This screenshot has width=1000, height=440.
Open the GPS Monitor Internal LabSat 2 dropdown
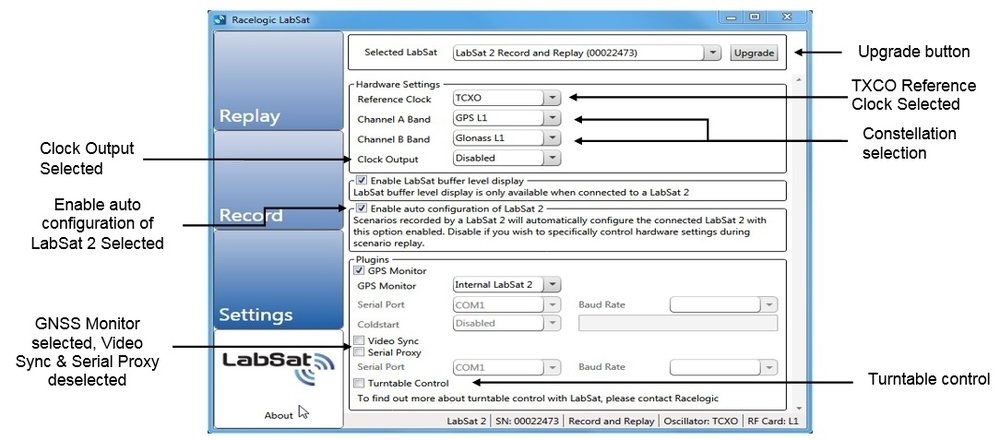tap(553, 285)
